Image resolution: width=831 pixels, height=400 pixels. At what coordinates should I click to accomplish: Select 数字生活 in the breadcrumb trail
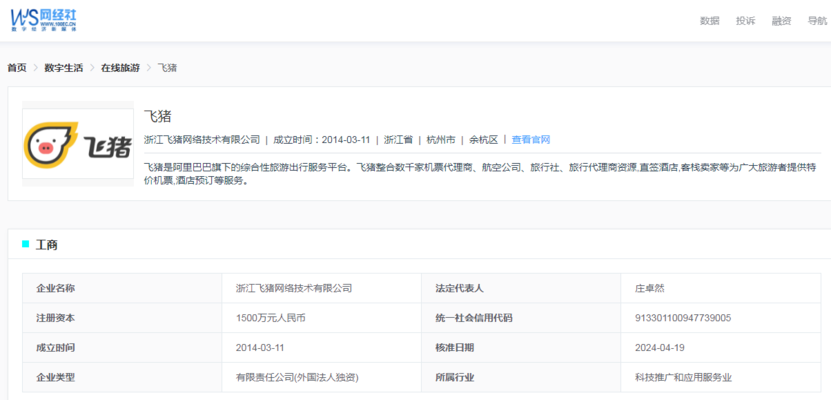click(64, 68)
